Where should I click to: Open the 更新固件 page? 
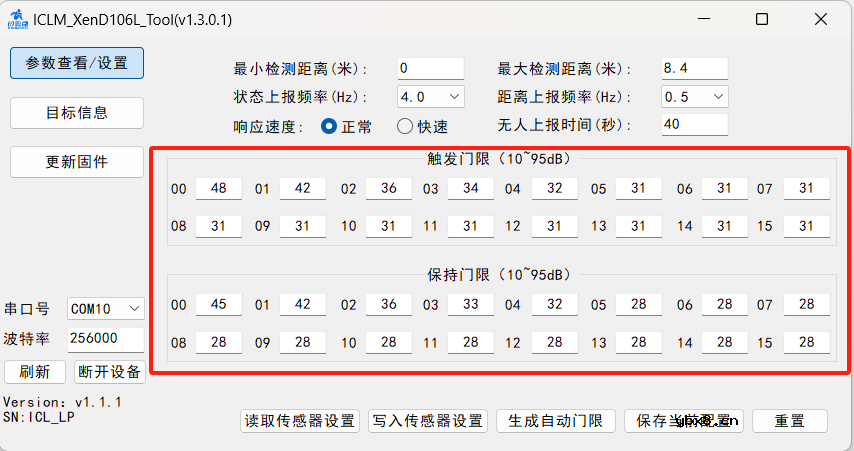pos(77,162)
